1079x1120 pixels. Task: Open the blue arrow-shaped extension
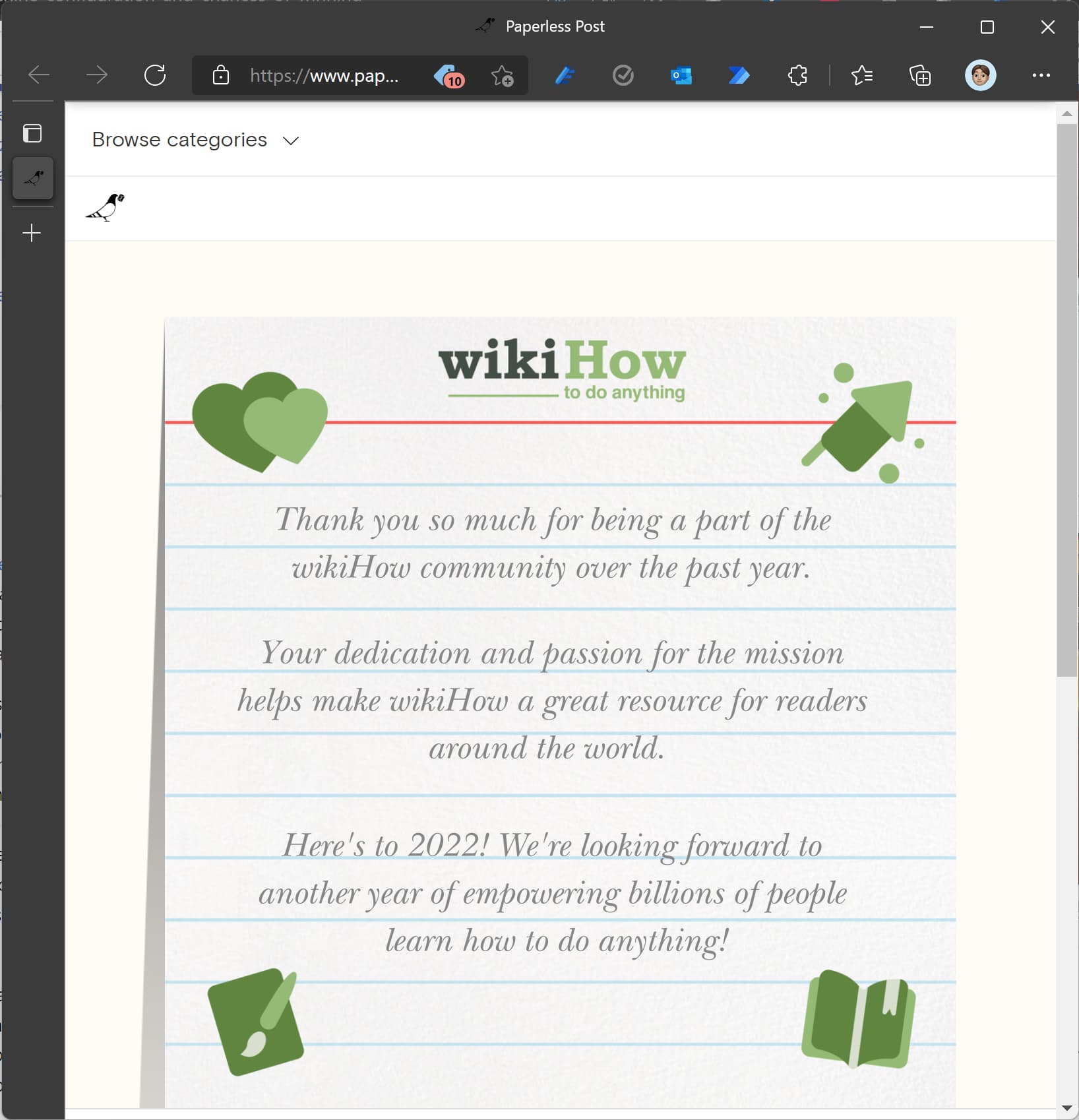point(739,76)
